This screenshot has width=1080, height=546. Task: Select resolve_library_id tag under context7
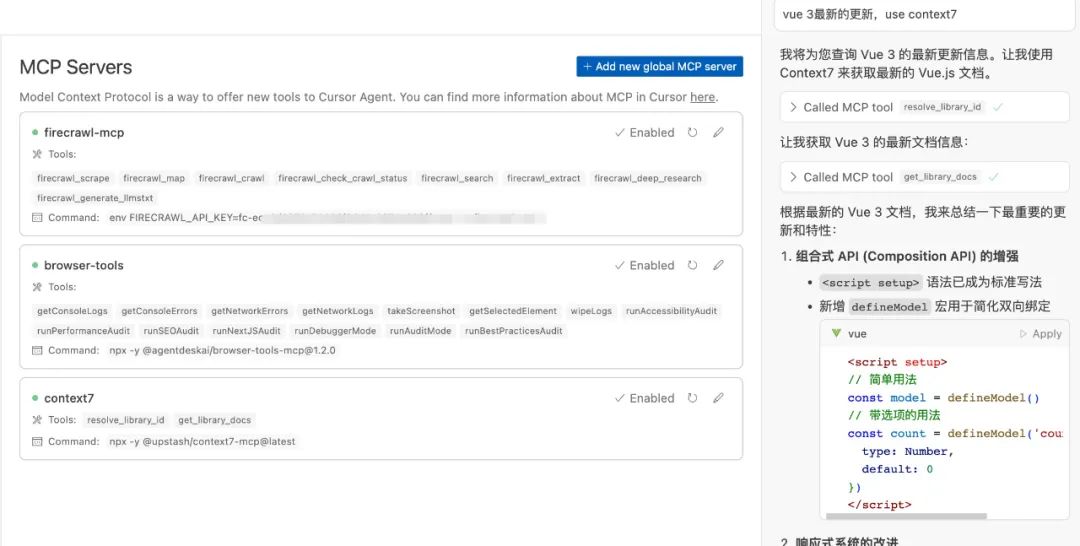[125, 420]
